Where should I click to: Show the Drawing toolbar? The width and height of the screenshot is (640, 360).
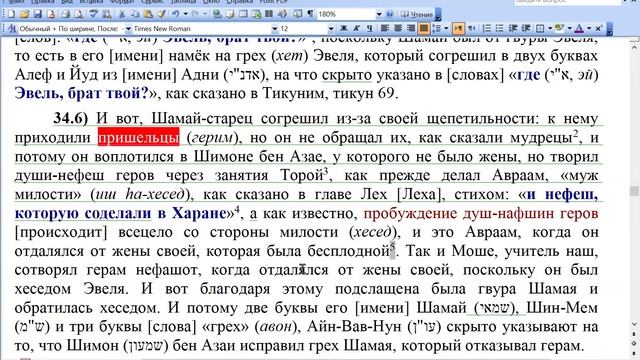coord(282,14)
